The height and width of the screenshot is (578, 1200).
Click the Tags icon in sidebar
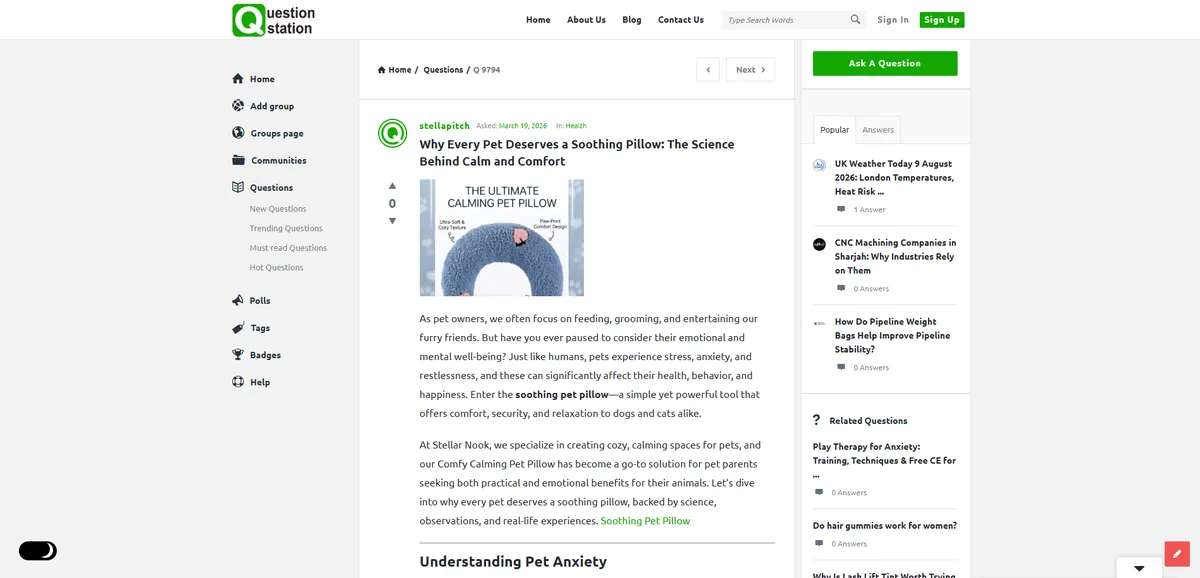coord(238,328)
